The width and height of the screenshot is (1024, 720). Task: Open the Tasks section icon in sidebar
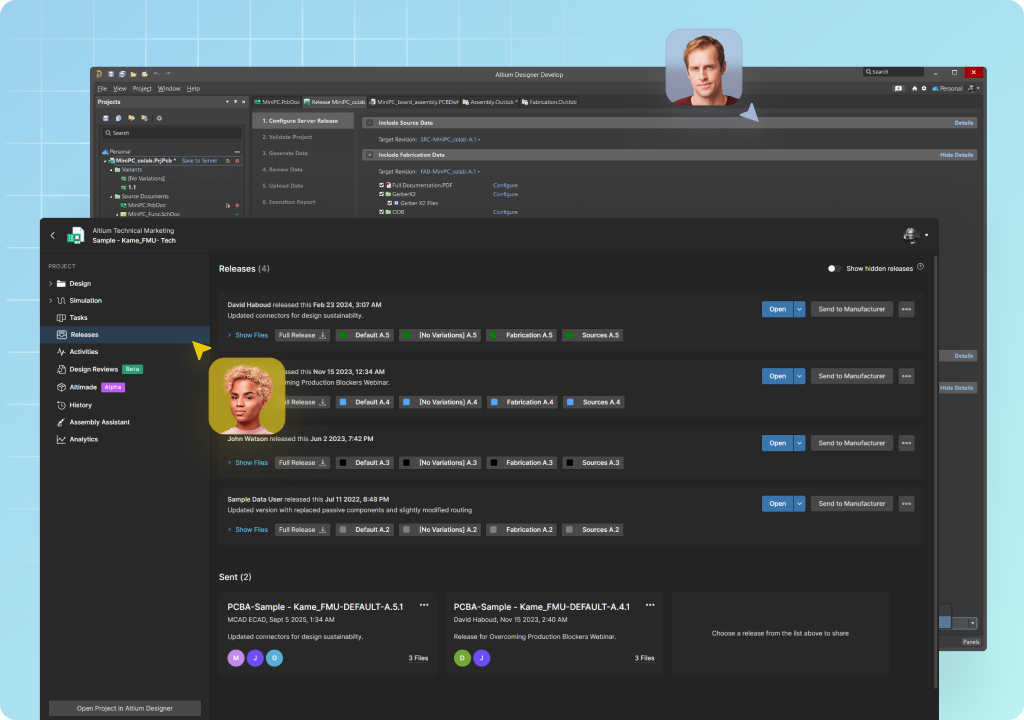[61, 317]
